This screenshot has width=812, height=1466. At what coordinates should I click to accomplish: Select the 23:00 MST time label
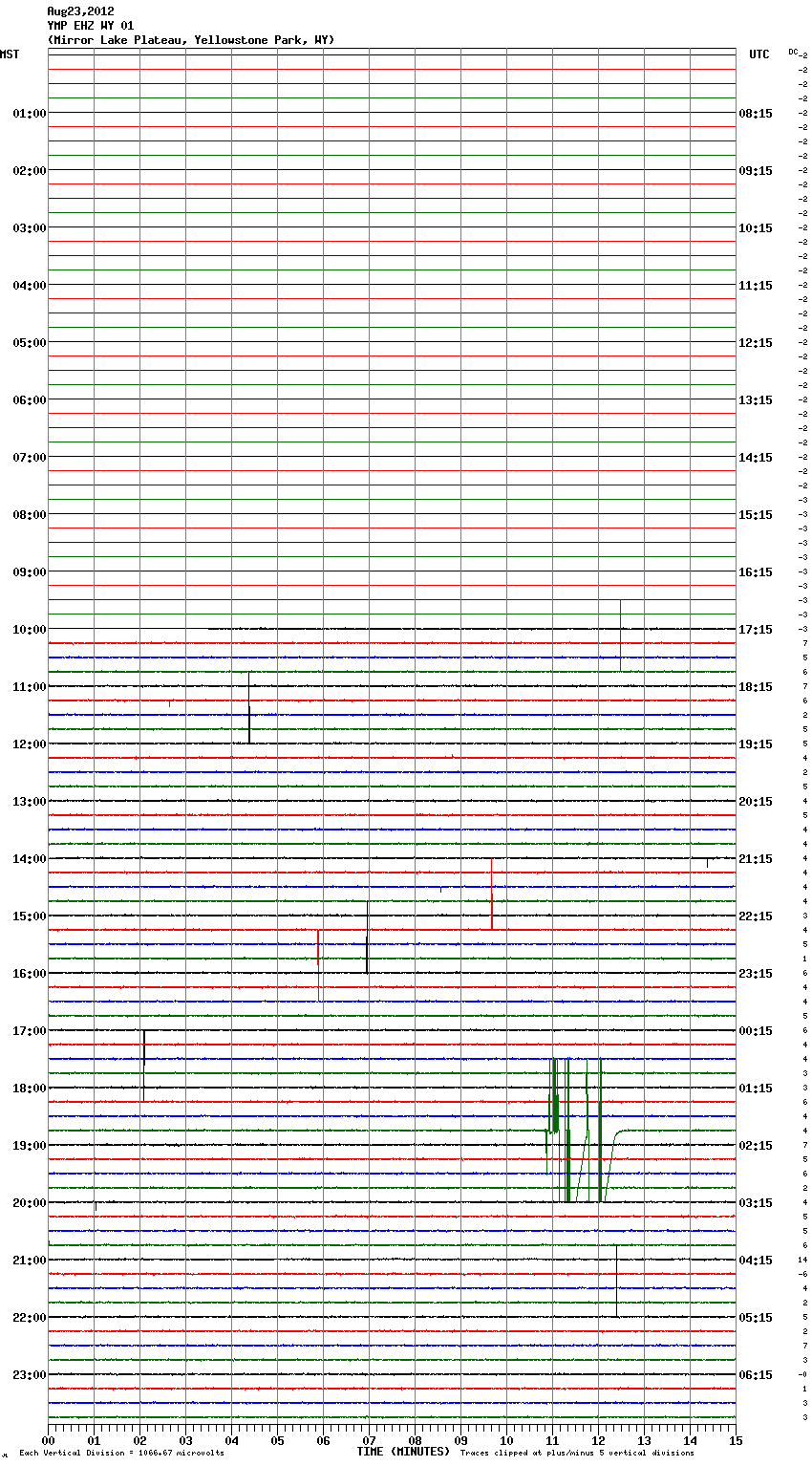[29, 1375]
